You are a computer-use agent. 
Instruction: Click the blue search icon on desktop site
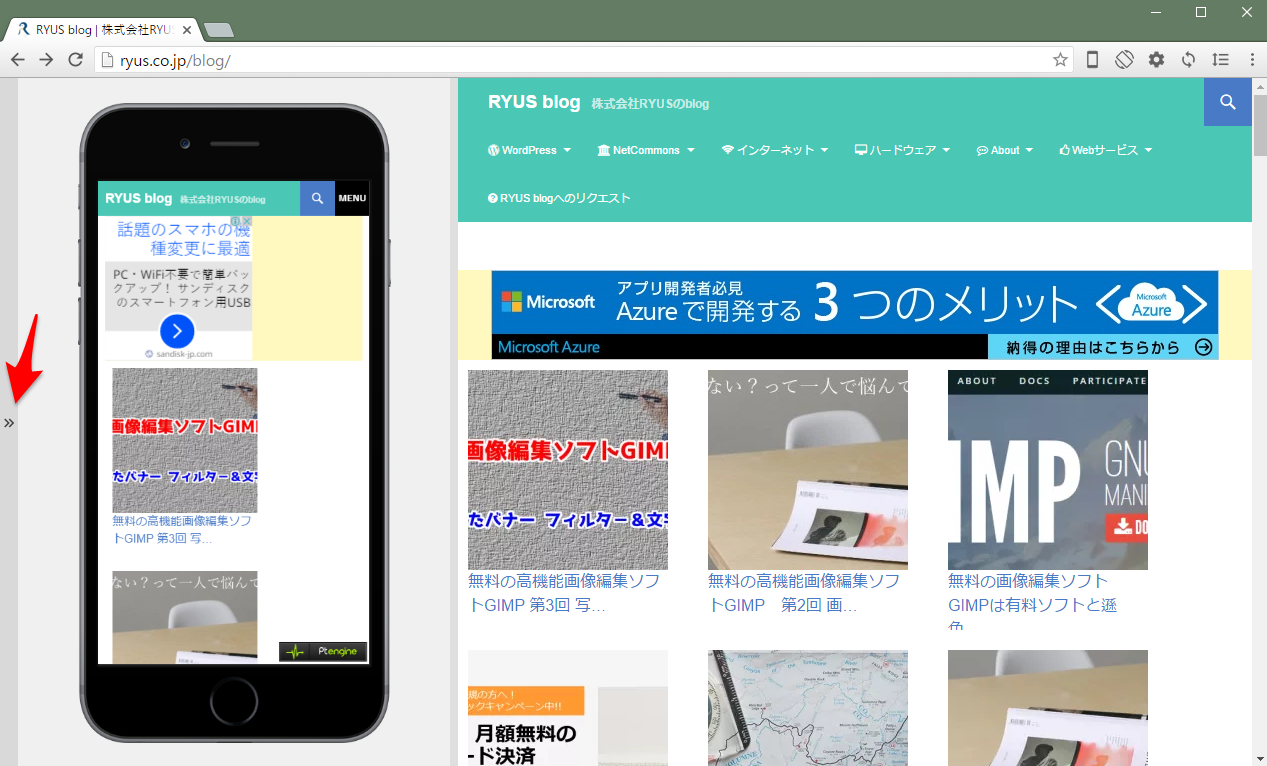click(1228, 102)
